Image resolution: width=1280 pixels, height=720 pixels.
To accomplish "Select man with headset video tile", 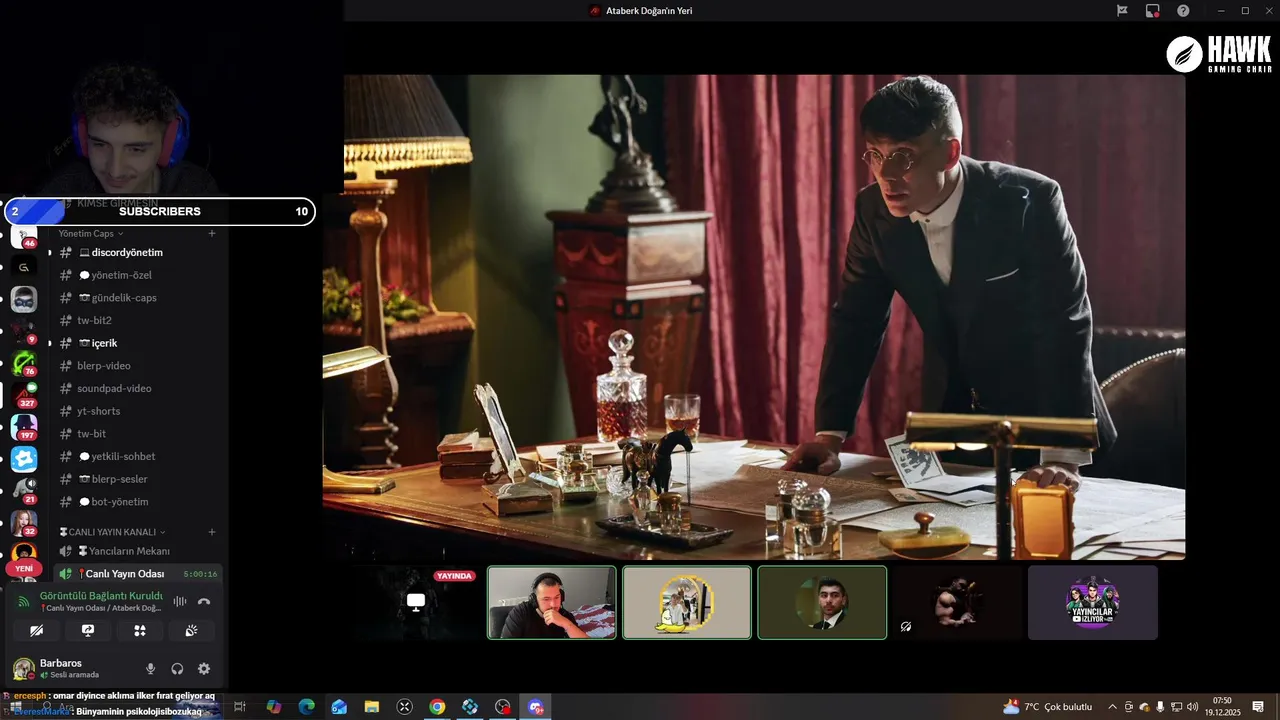I will 552,602.
